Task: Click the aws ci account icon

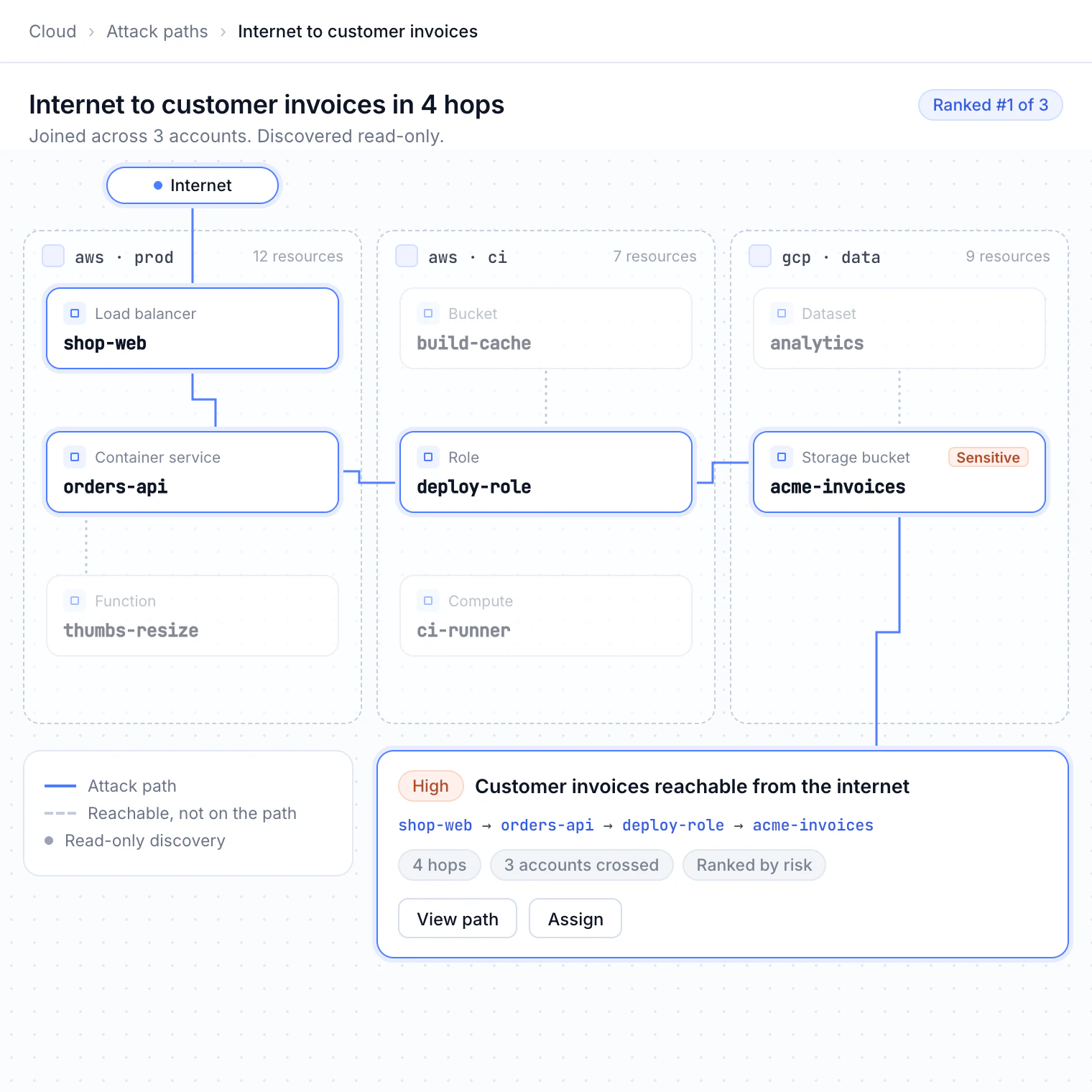Action: pos(407,256)
